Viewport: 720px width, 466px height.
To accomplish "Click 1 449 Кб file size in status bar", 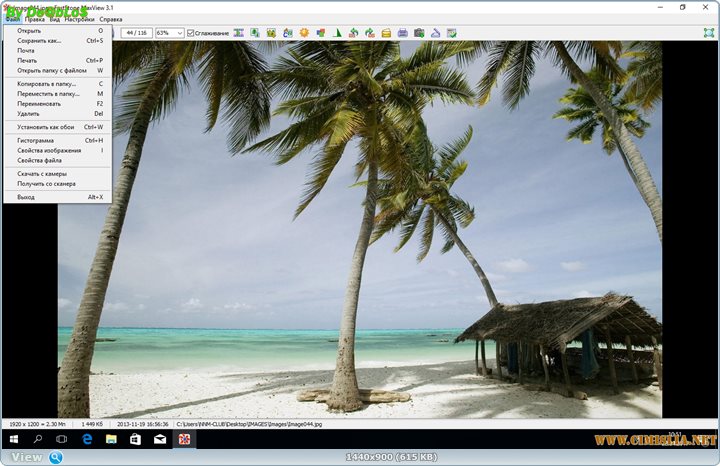I will (x=92, y=424).
